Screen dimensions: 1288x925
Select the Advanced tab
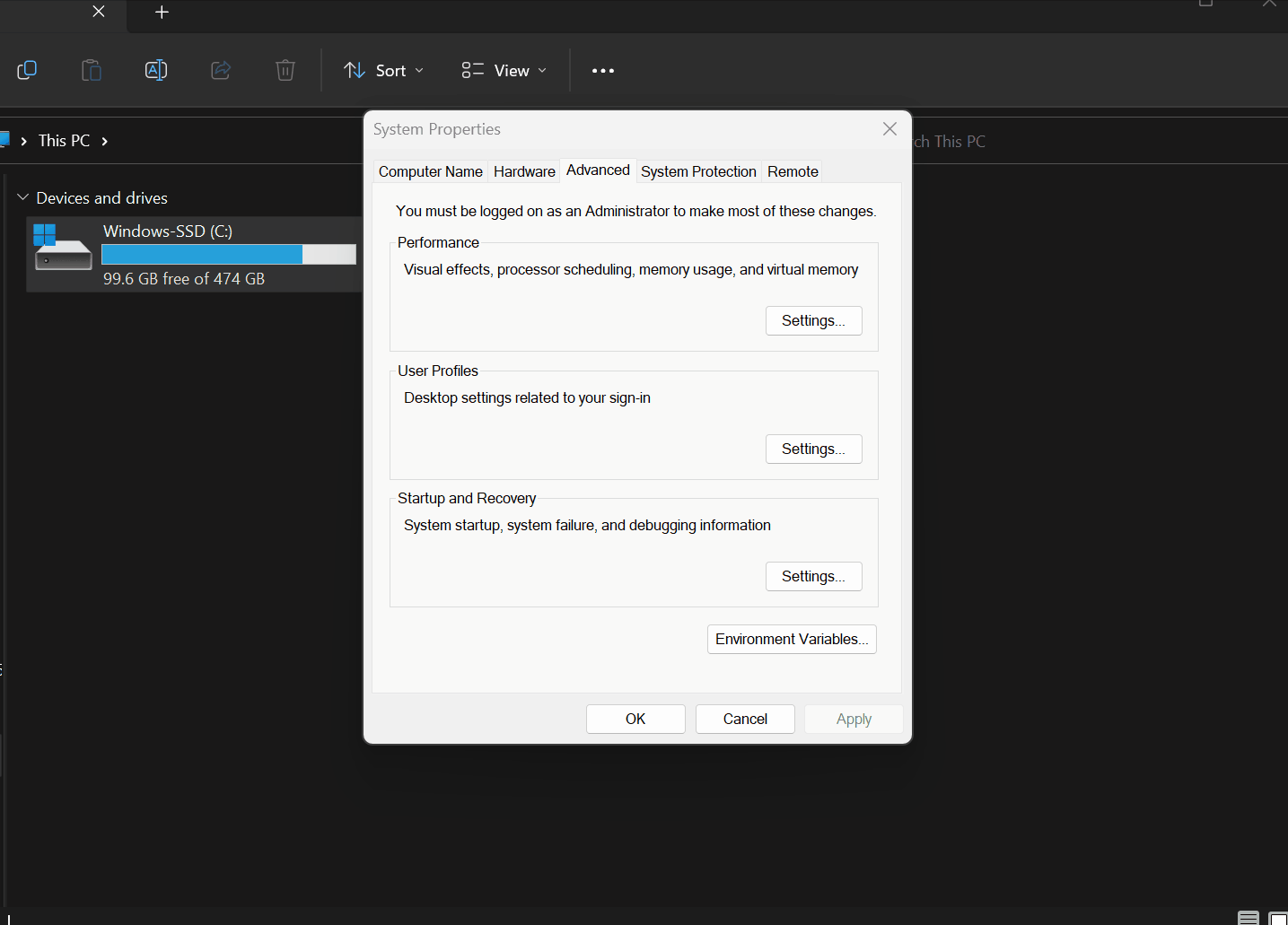(598, 170)
